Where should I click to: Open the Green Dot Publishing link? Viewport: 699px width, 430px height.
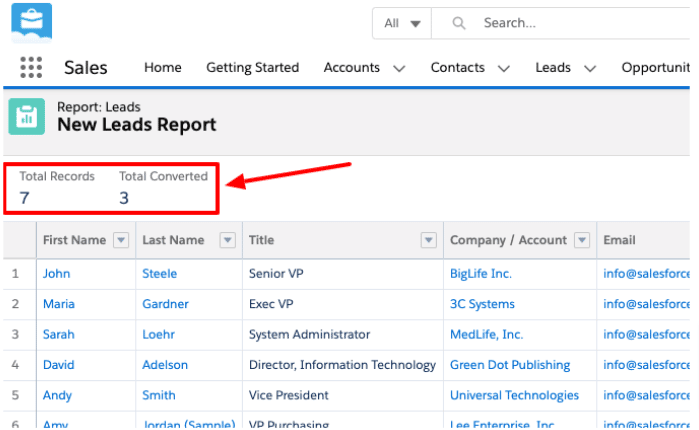pyautogui.click(x=510, y=365)
